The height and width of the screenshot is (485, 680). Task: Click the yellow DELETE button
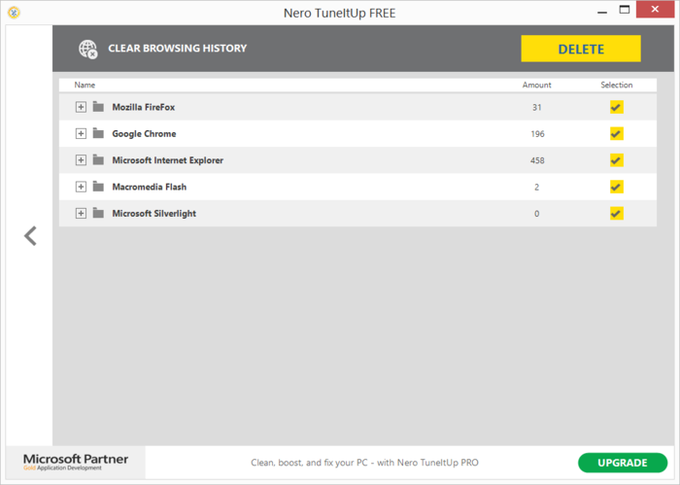581,49
